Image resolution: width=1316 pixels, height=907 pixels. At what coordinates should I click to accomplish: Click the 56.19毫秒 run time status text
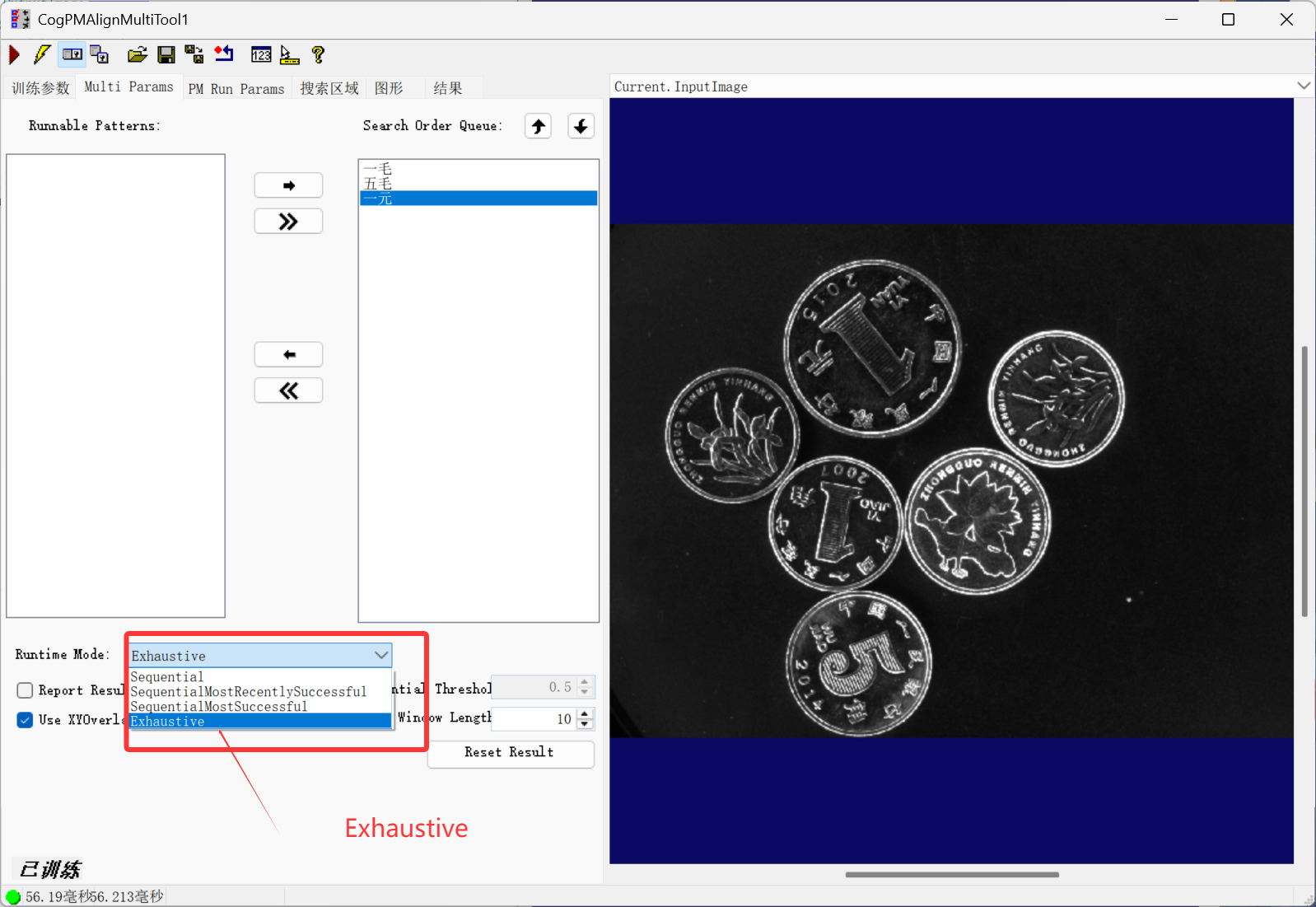58,897
